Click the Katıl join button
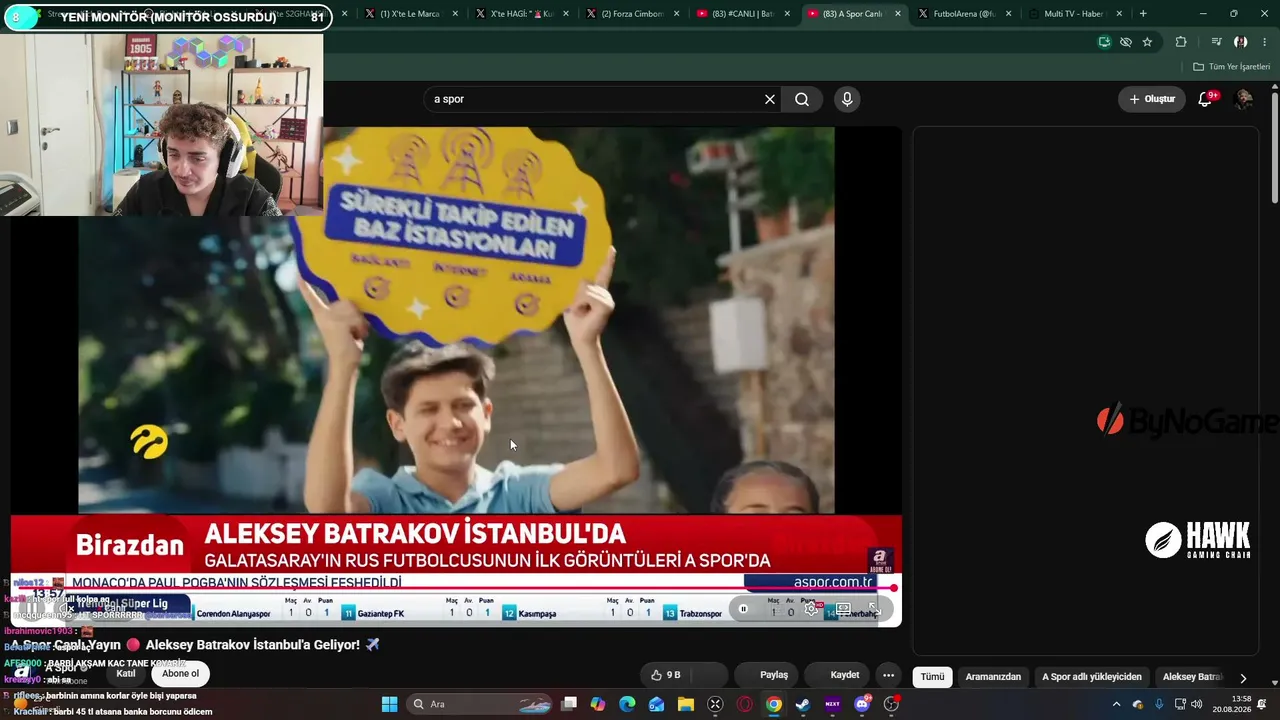The width and height of the screenshot is (1280, 720). coord(126,674)
